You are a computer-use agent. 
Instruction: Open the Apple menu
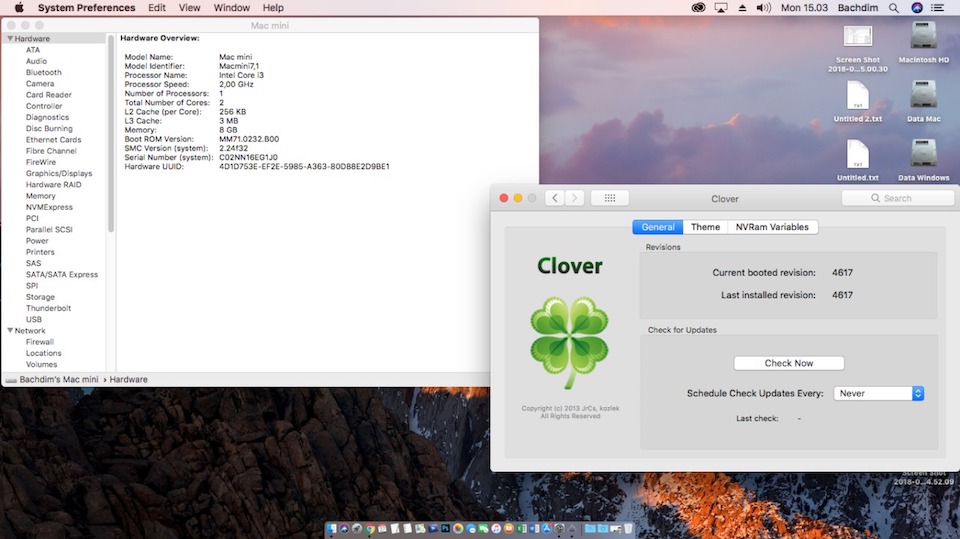click(x=19, y=8)
